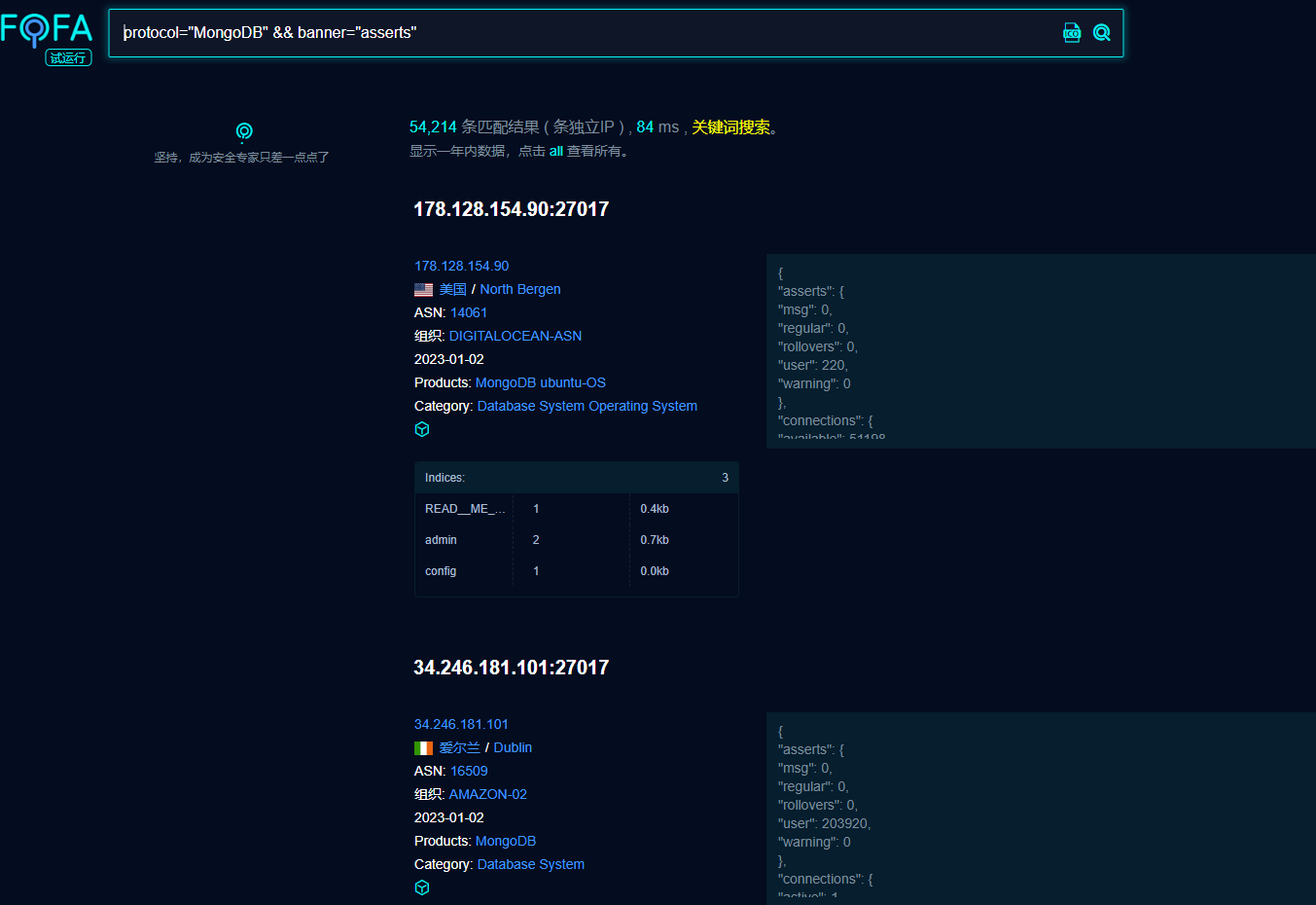Open the 34.246.181.101:27017 result heading
The image size is (1316, 905).
[x=512, y=668]
